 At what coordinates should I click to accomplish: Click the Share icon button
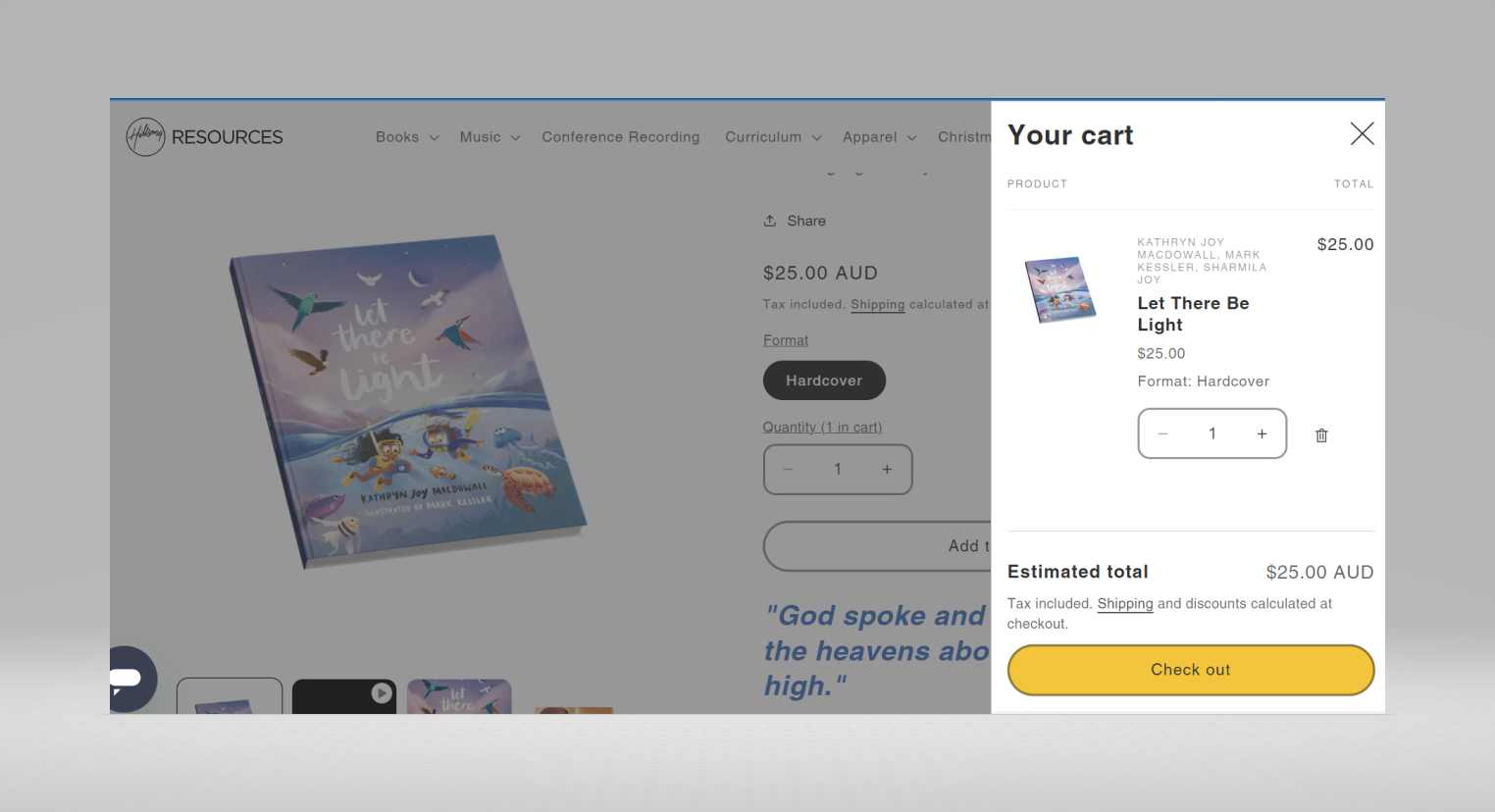[x=795, y=221]
